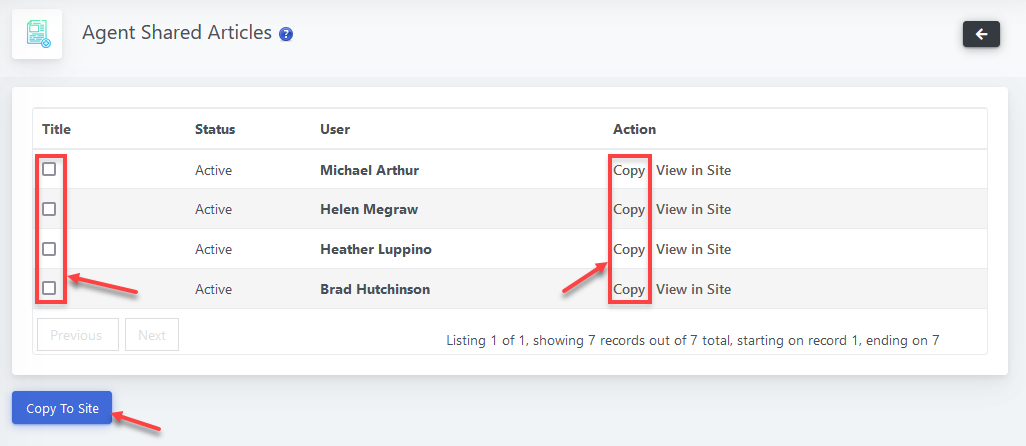This screenshot has height=446, width=1026.
Task: Copy Brad Hutchinson's shared article
Action: 629,289
